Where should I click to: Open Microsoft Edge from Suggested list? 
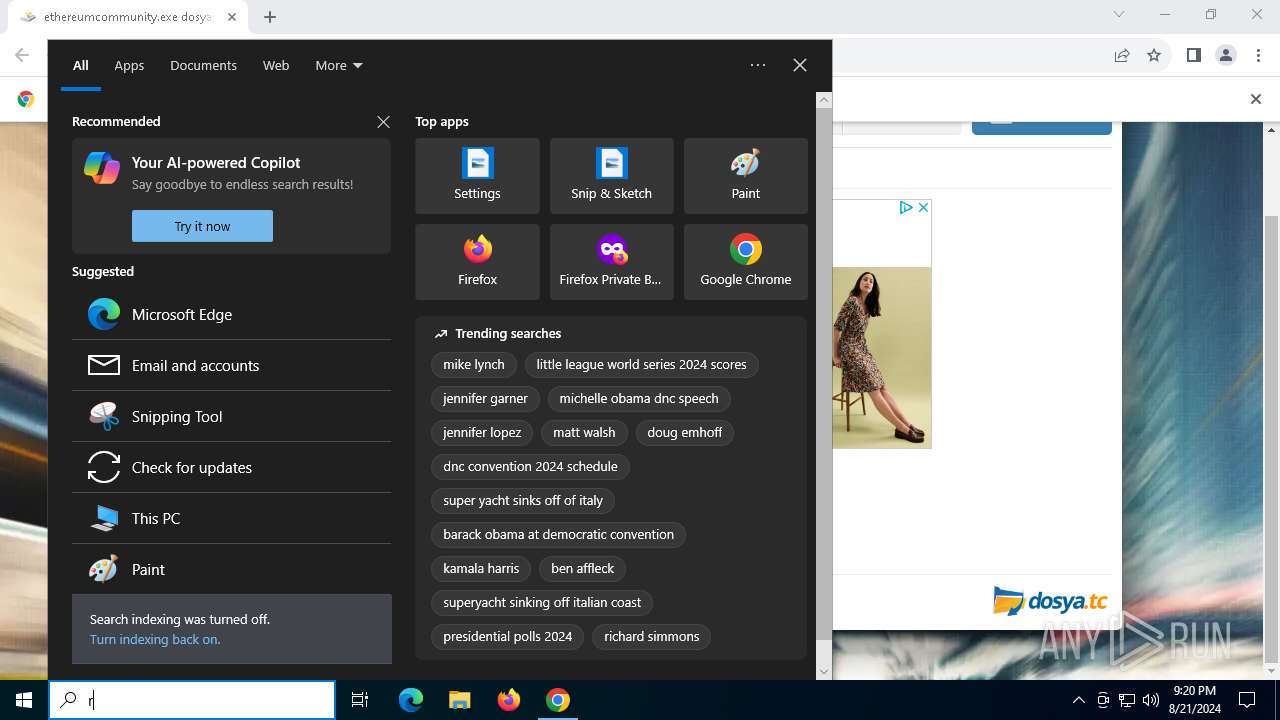(231, 314)
